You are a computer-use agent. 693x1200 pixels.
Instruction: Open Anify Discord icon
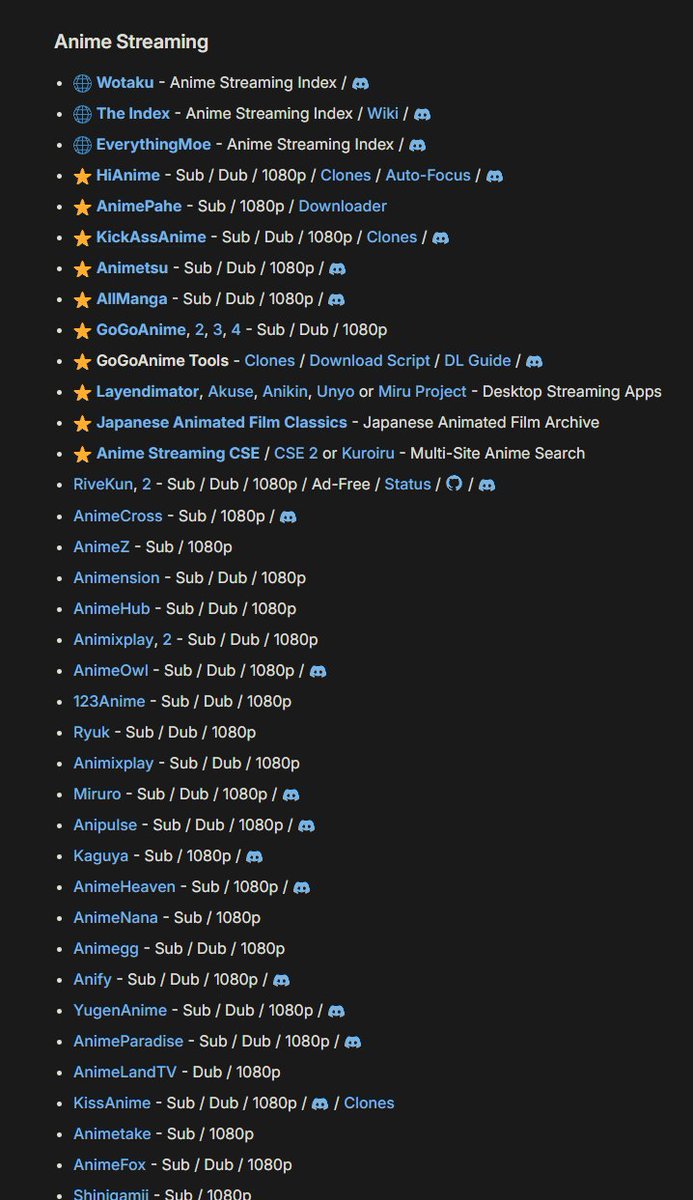281,981
